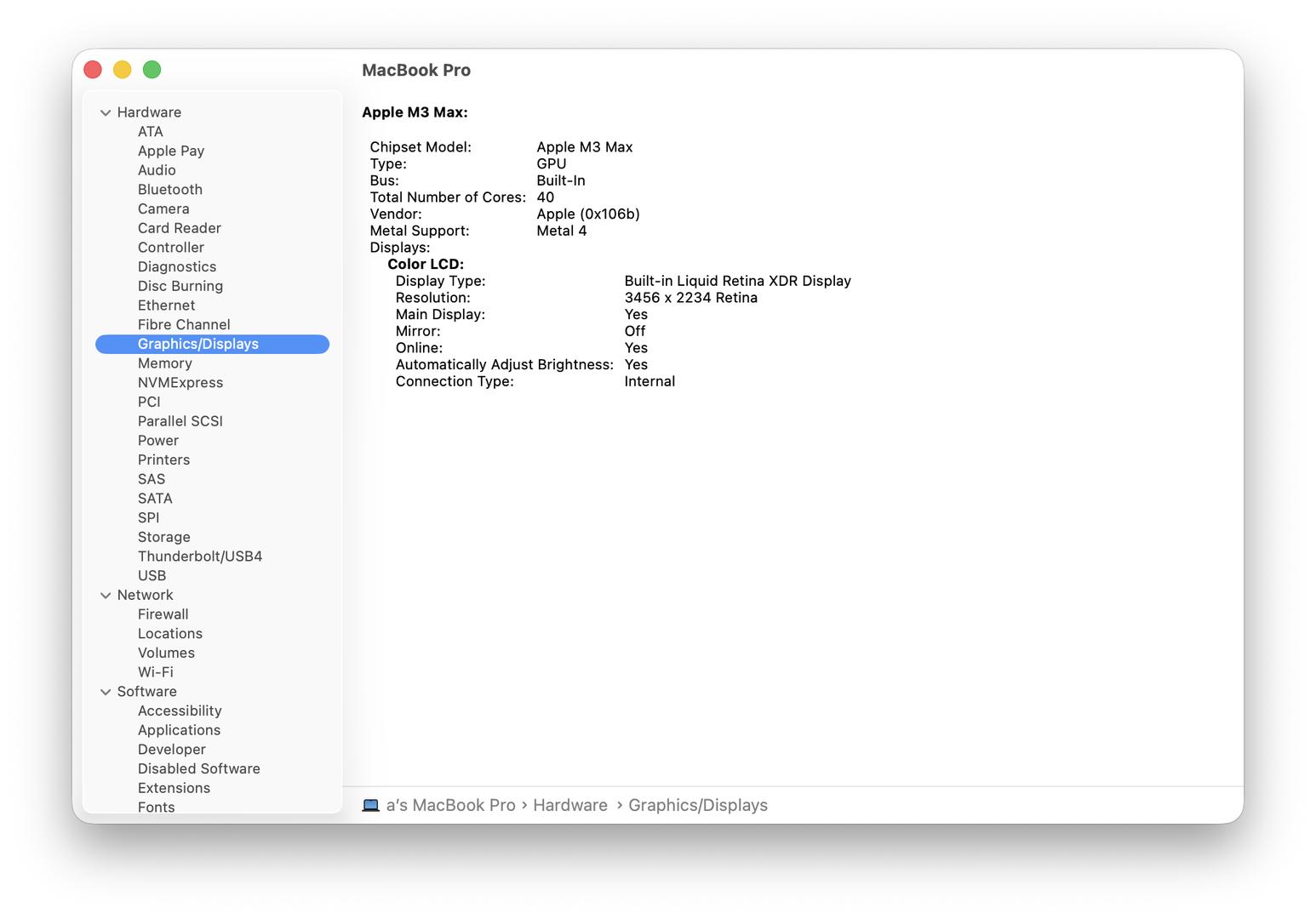The width and height of the screenshot is (1316, 919).
Task: Open the Bluetooth hardware entry
Action: tap(169, 190)
